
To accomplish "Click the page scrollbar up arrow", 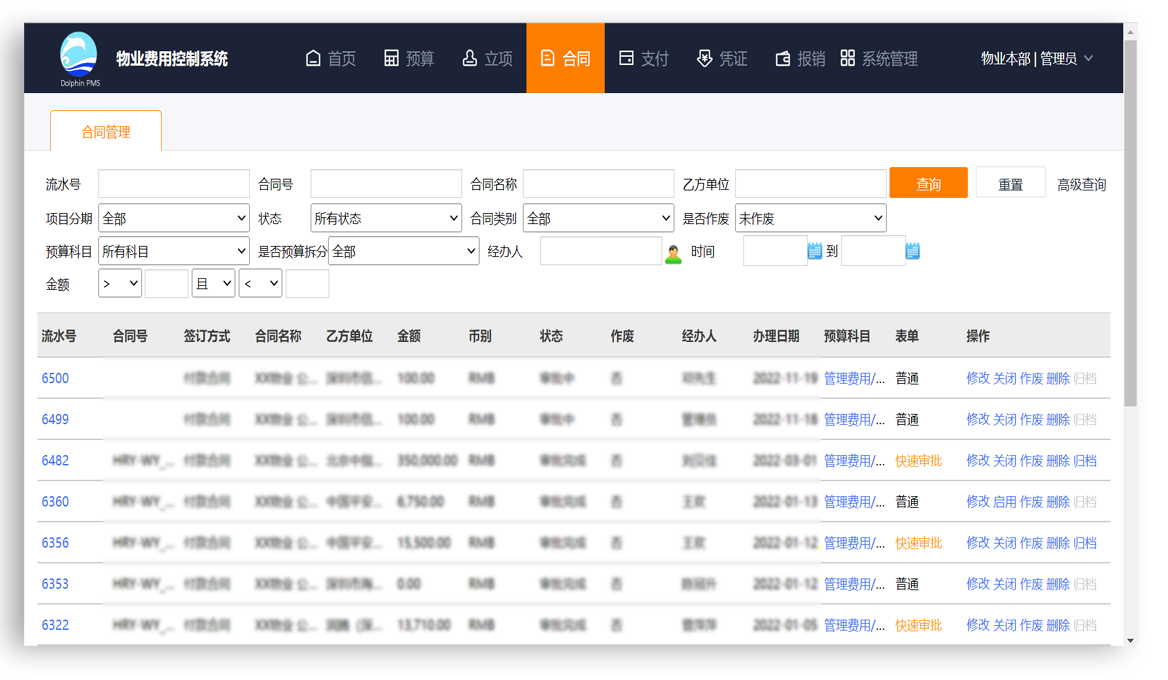I will tap(1131, 31).
